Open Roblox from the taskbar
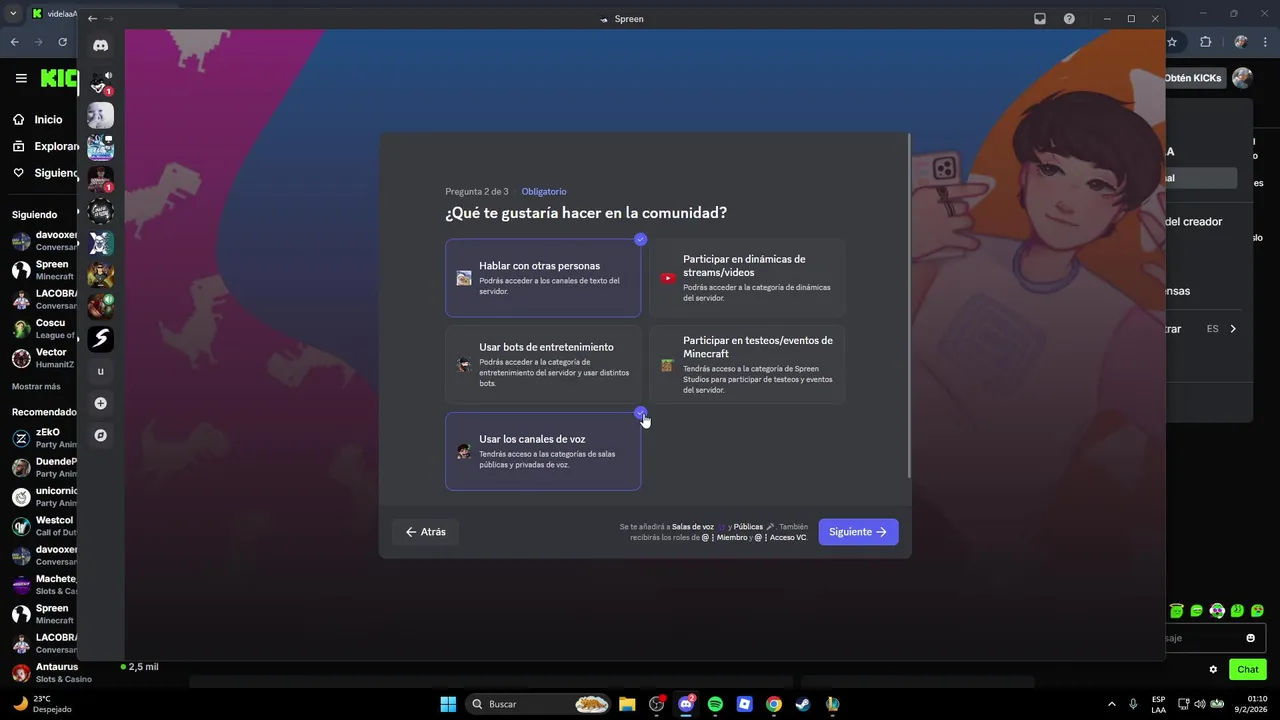The height and width of the screenshot is (720, 1280). [x=744, y=704]
